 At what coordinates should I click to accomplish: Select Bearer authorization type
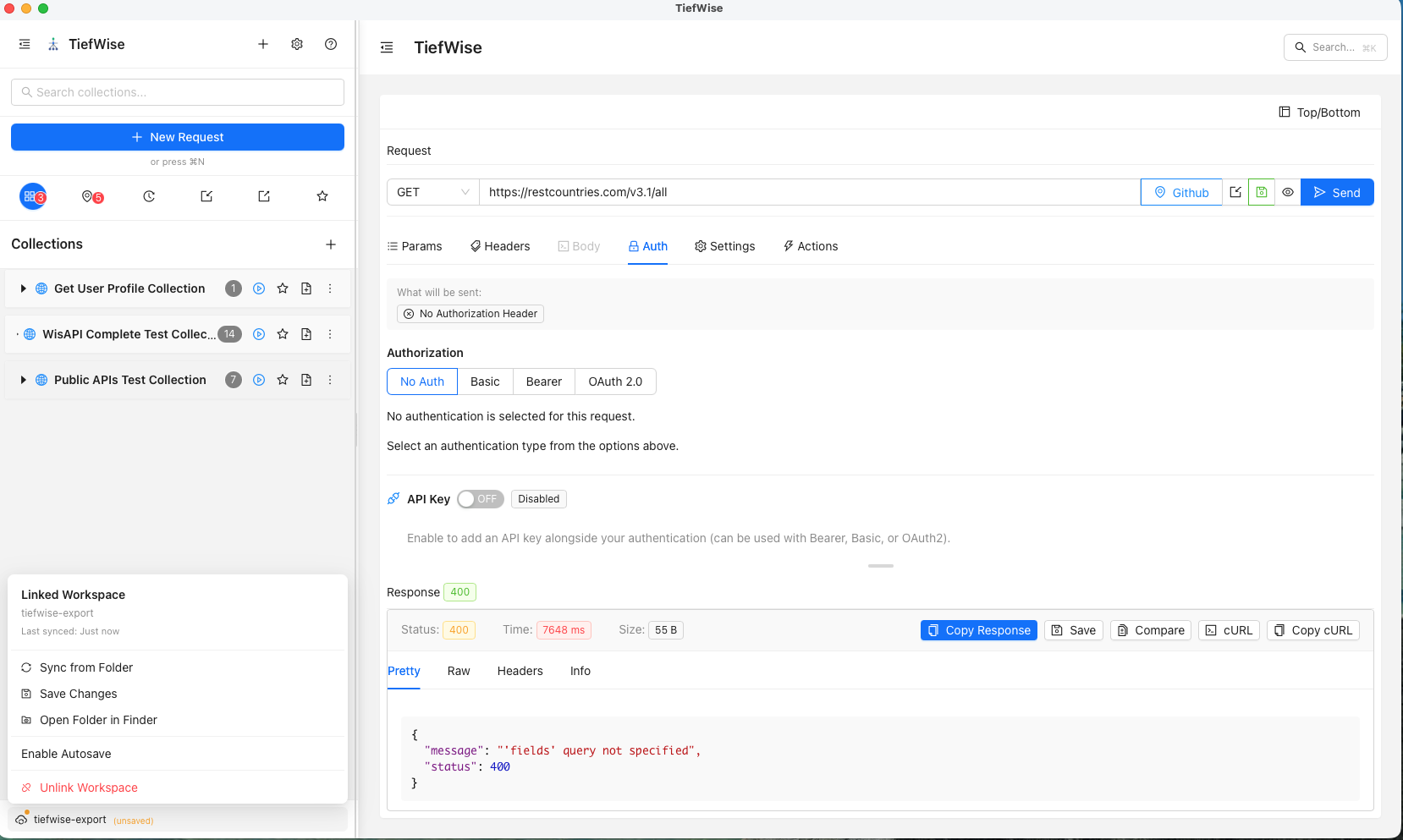(543, 382)
